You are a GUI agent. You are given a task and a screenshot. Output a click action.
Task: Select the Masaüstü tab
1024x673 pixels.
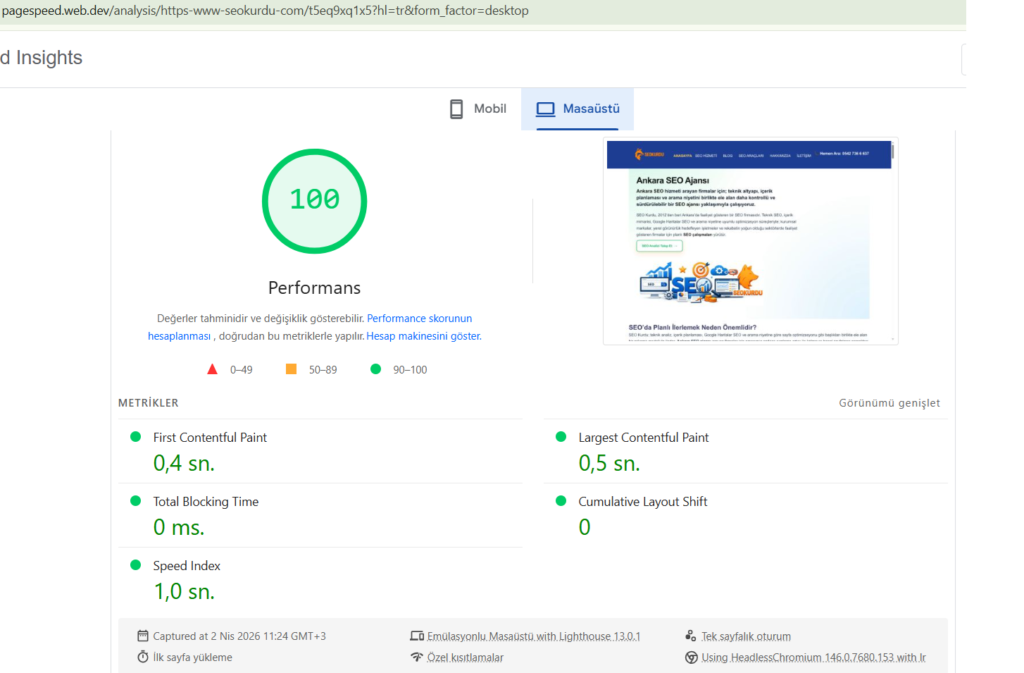pos(577,109)
